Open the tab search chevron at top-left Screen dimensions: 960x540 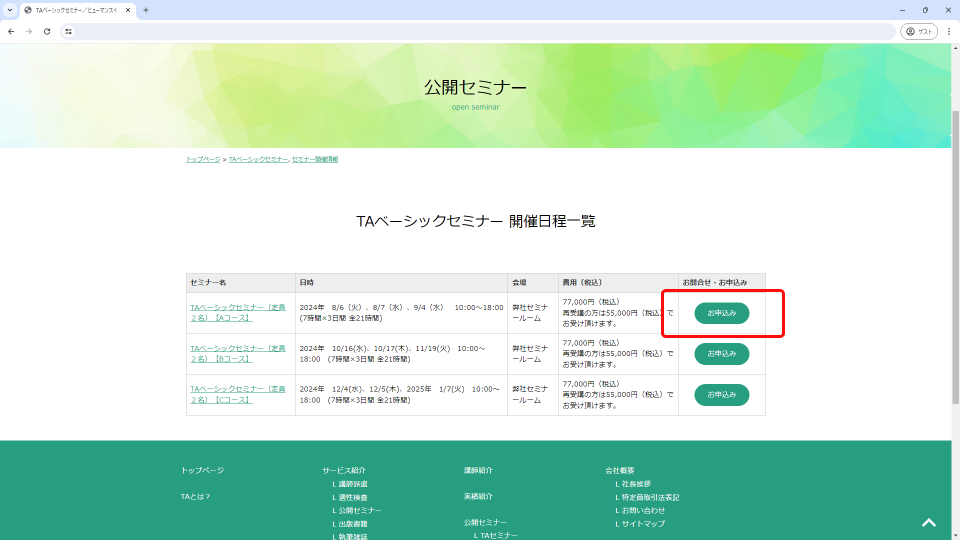[x=10, y=10]
